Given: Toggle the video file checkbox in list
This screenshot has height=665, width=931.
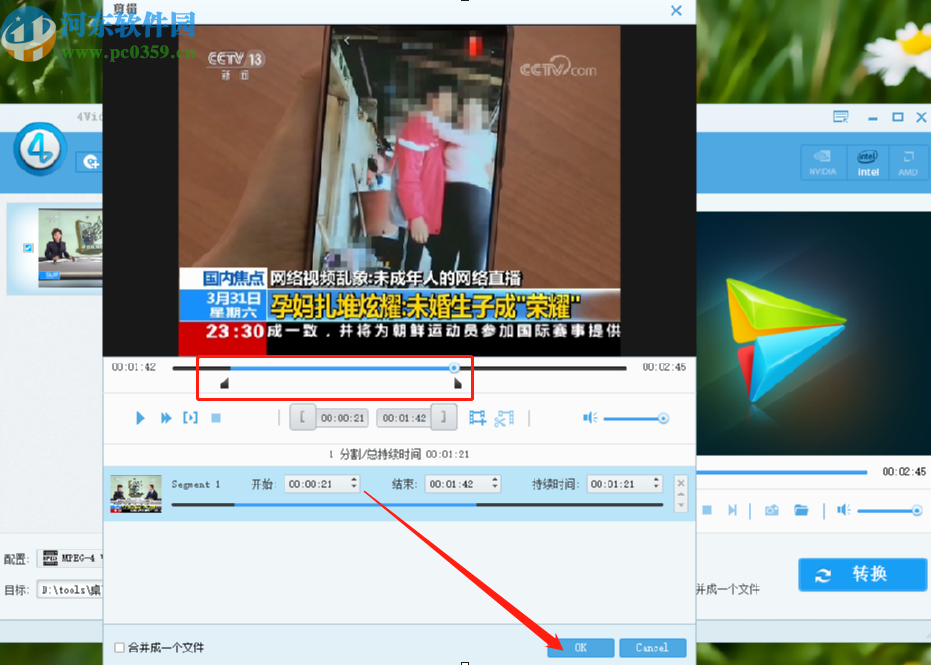Looking at the screenshot, I should [28, 248].
